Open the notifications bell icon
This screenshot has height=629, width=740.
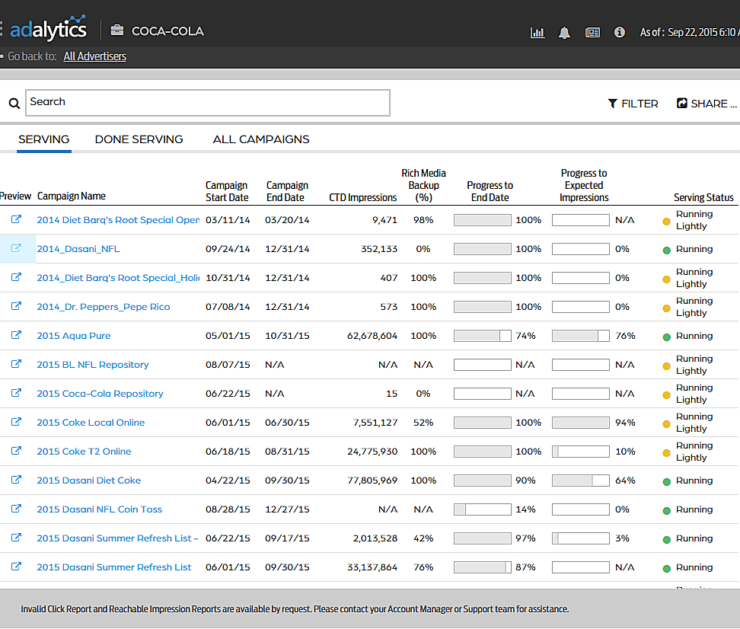pyautogui.click(x=564, y=33)
